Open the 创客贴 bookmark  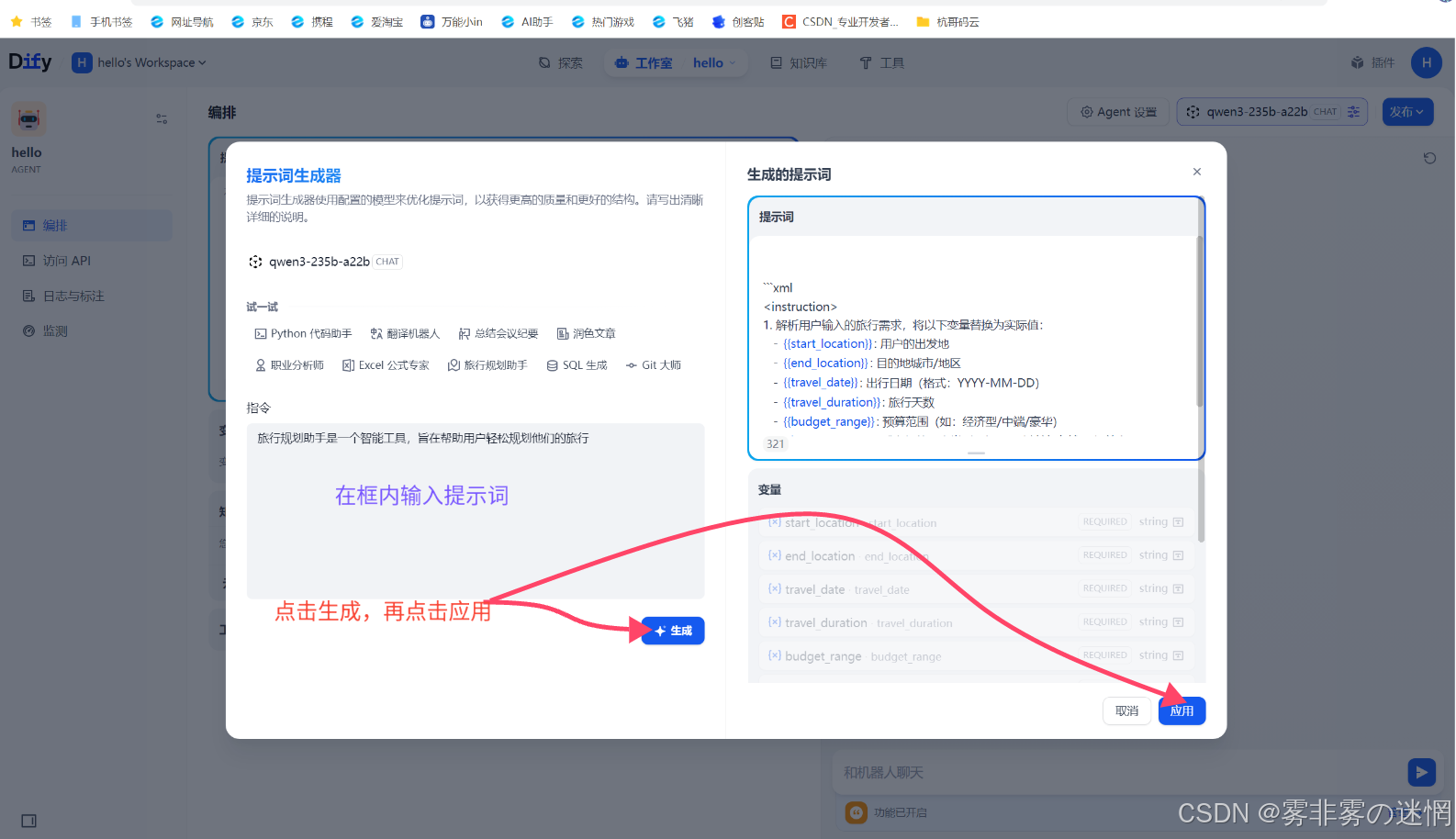pos(738,21)
